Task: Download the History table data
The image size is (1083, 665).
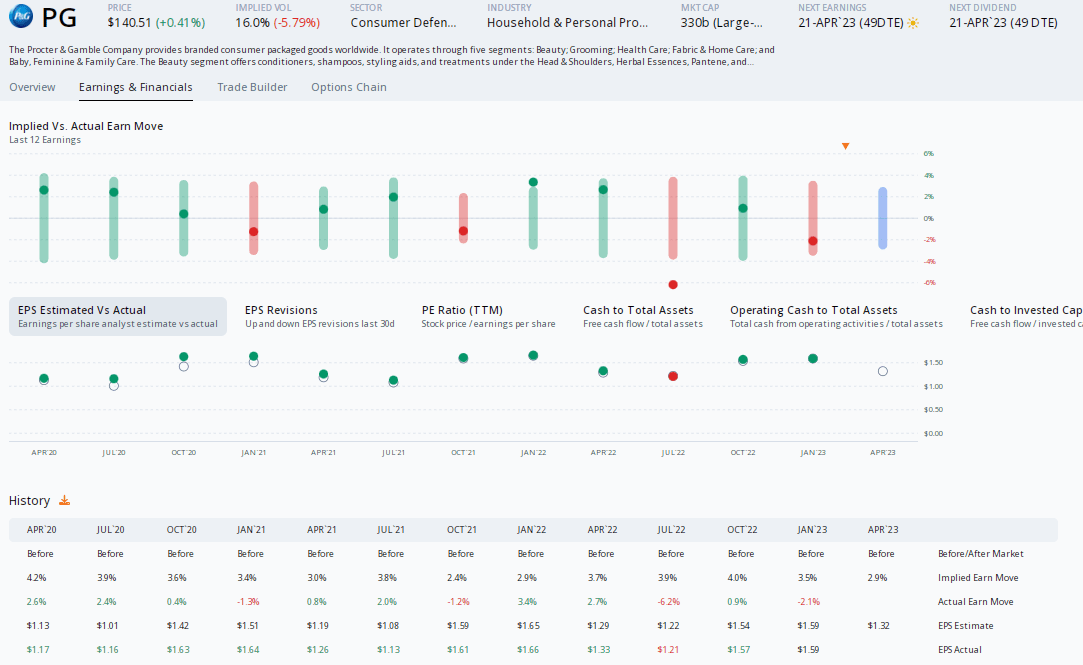Action: click(64, 500)
